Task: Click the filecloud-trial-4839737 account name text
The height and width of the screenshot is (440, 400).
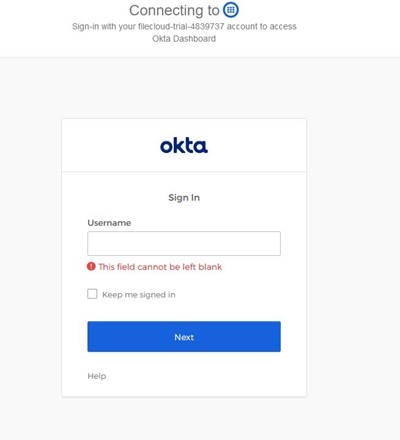Action: coord(181,26)
